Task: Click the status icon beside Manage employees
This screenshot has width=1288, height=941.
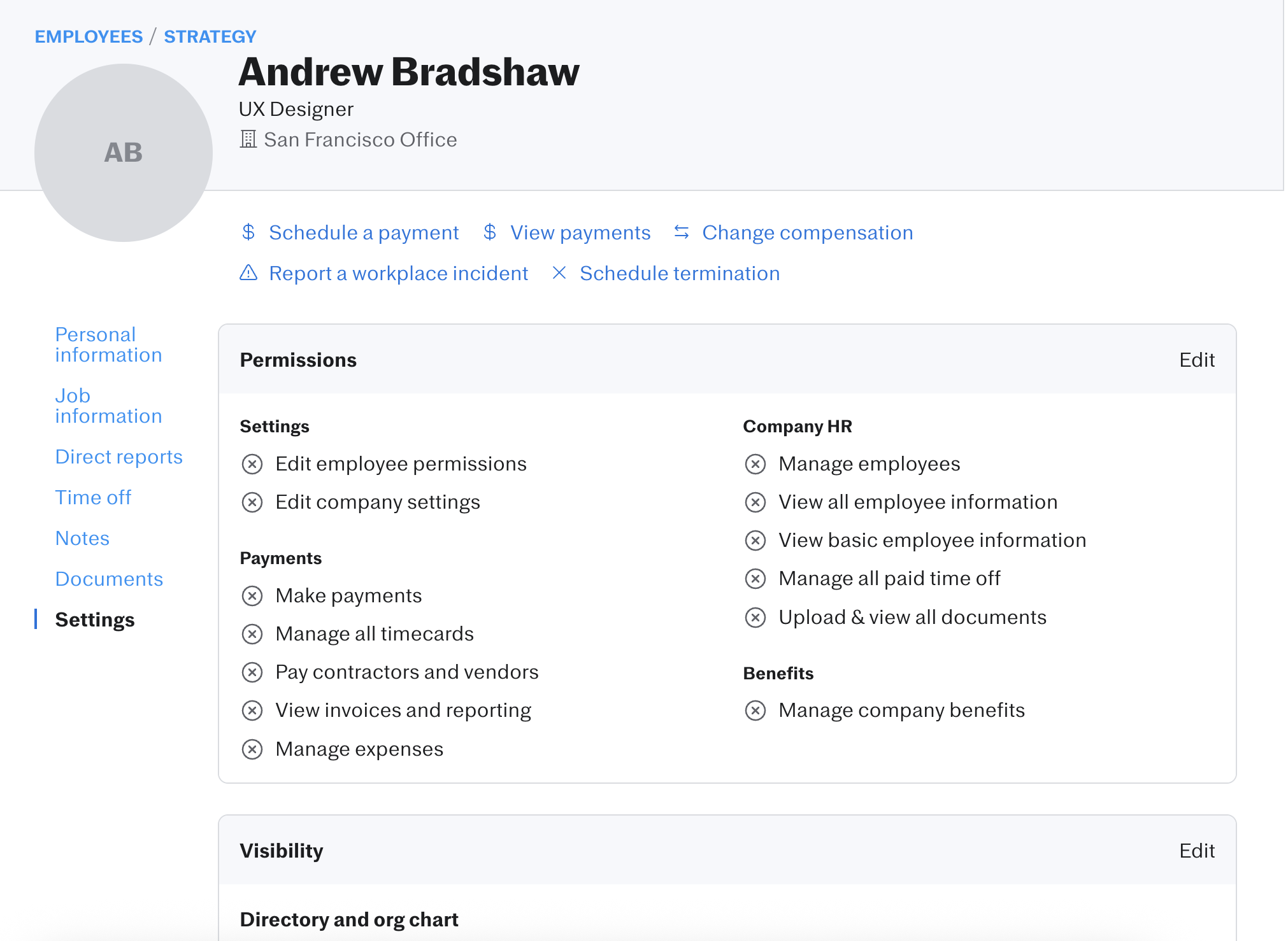Action: click(755, 464)
